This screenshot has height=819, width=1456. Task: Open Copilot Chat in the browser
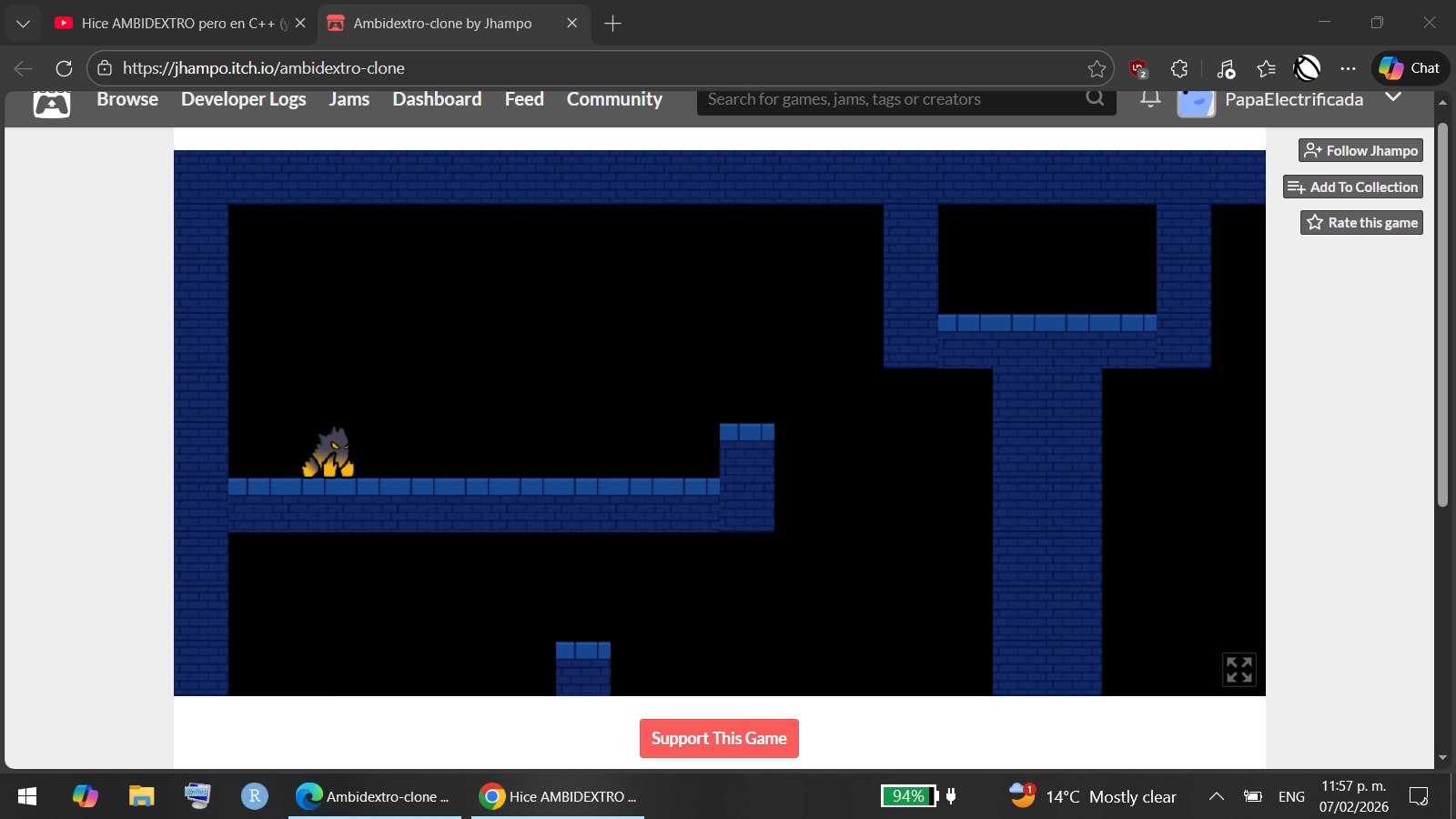(x=1410, y=68)
